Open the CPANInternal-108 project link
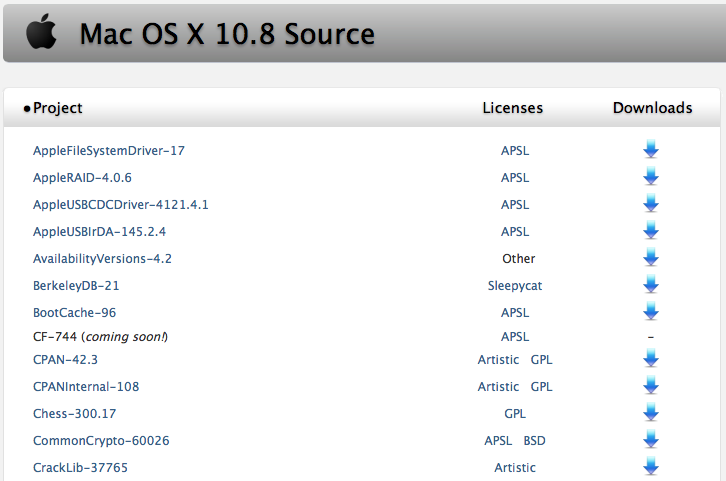The image size is (726, 481). 86,387
